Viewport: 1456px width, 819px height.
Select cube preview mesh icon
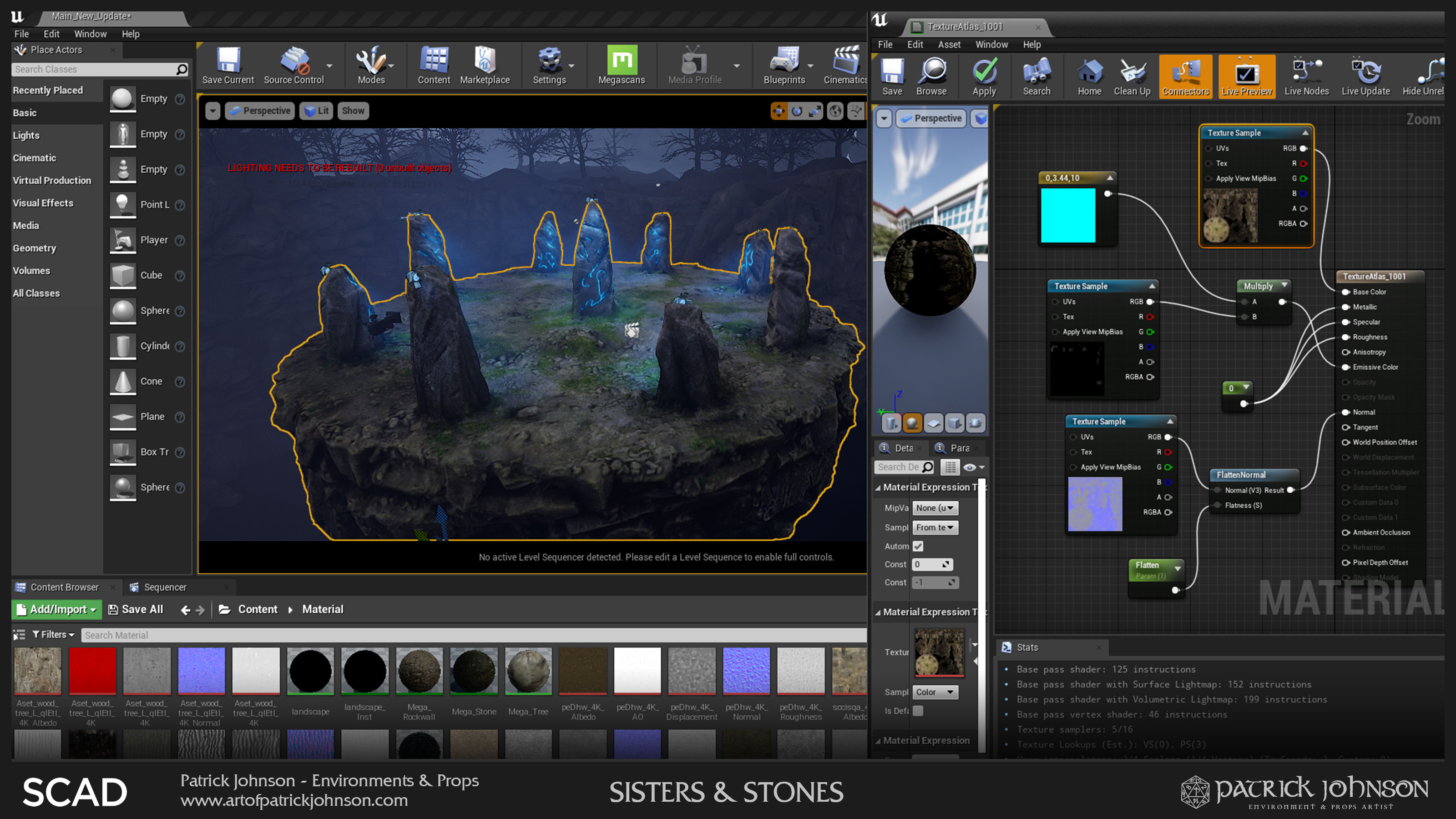[954, 423]
